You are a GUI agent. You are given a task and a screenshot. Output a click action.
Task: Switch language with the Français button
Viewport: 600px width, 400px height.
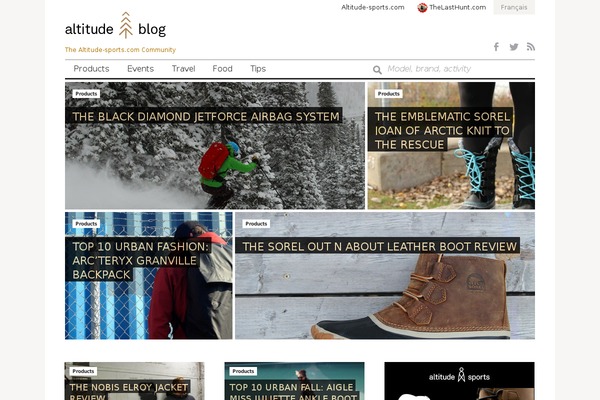(514, 7)
